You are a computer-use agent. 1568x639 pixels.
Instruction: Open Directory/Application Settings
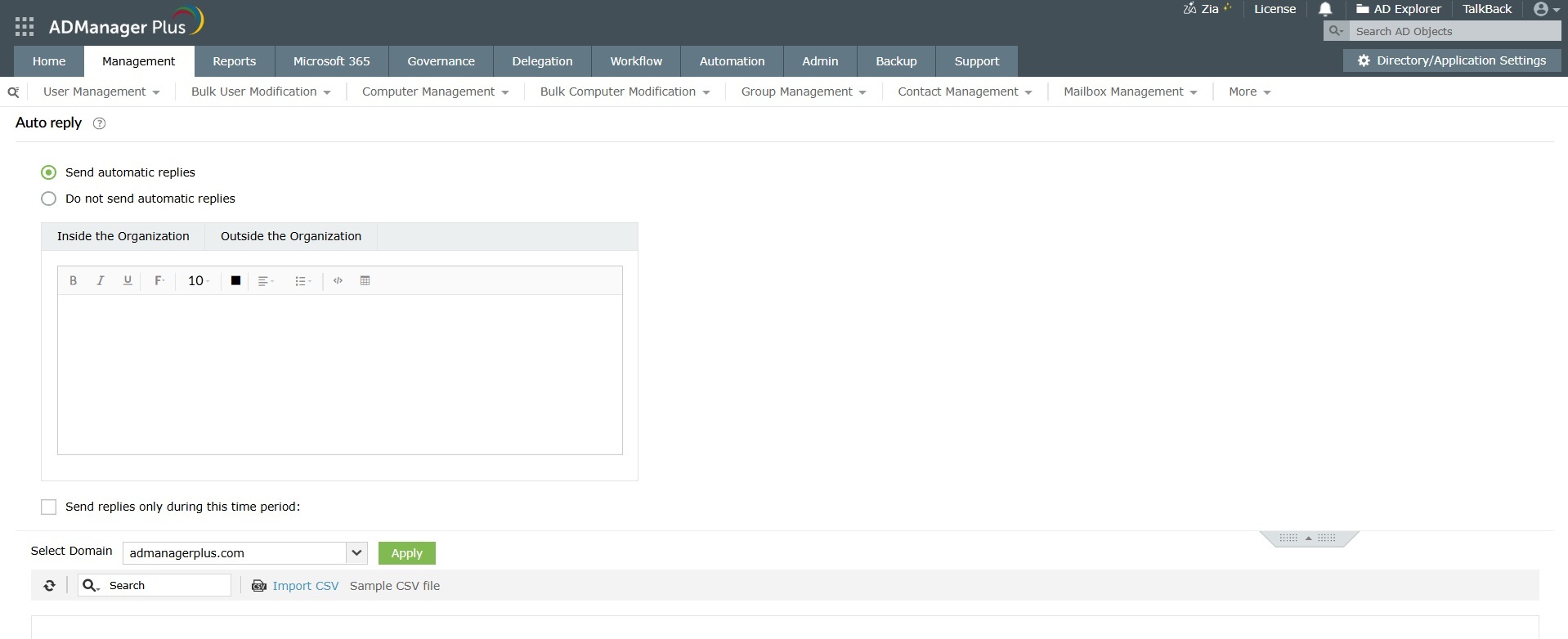click(1452, 60)
